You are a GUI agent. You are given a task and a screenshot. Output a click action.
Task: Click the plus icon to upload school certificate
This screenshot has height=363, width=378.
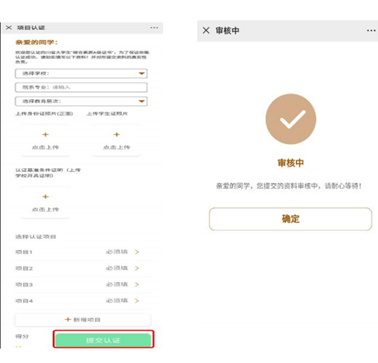click(45, 196)
